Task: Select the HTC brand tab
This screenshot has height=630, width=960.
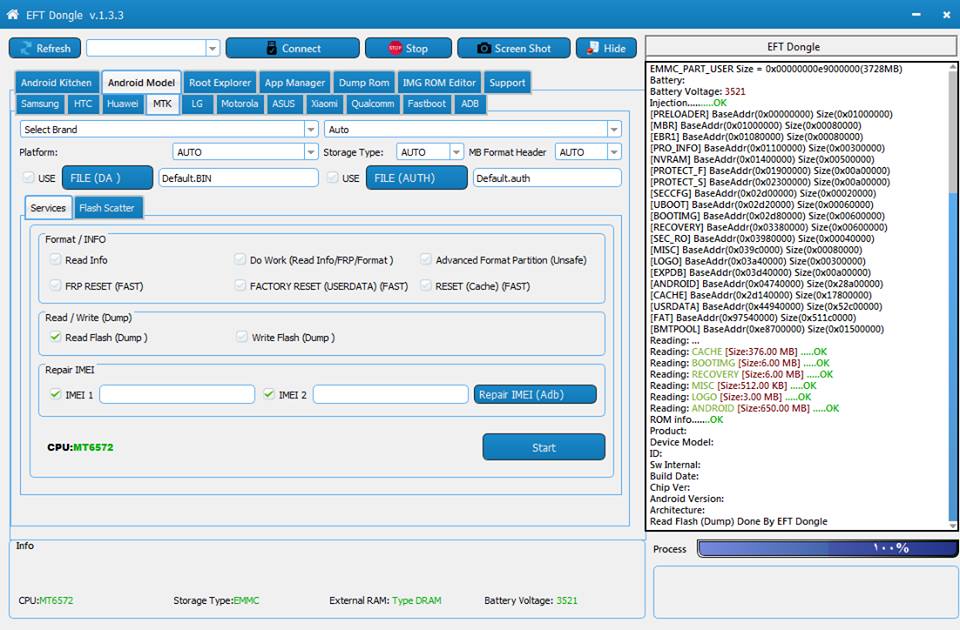Action: pyautogui.click(x=83, y=104)
